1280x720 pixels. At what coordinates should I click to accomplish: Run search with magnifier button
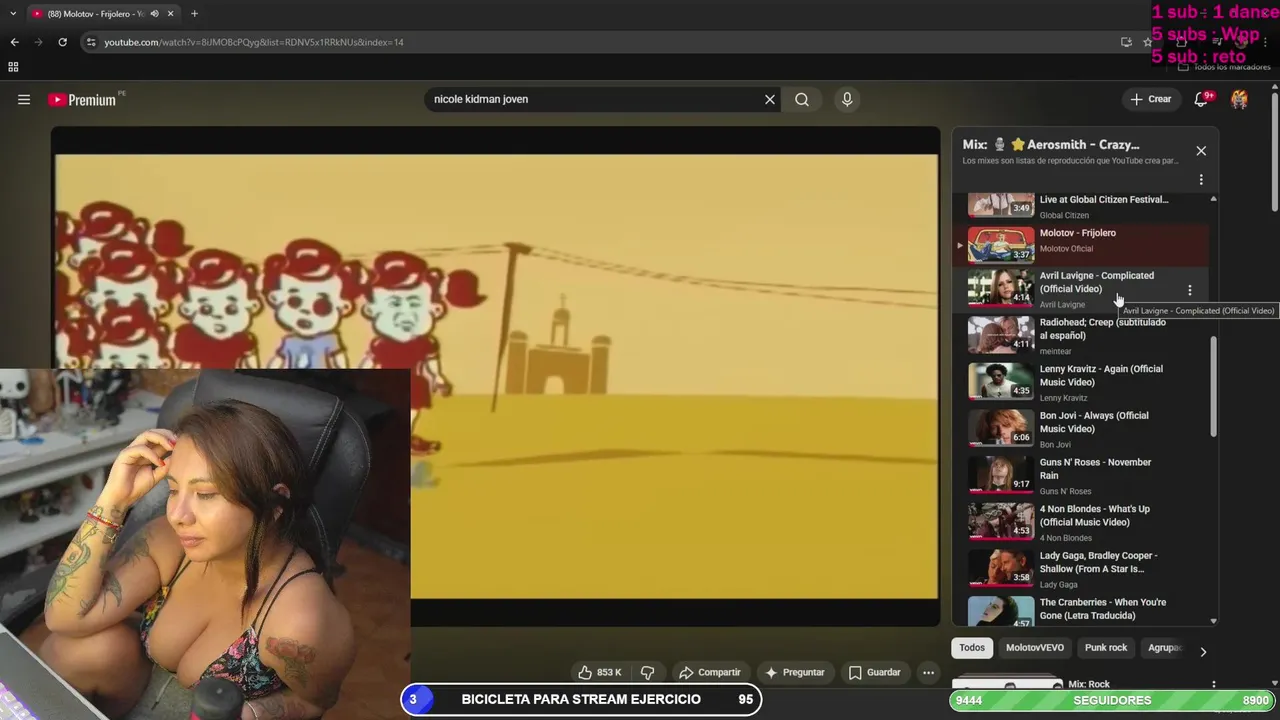point(802,99)
